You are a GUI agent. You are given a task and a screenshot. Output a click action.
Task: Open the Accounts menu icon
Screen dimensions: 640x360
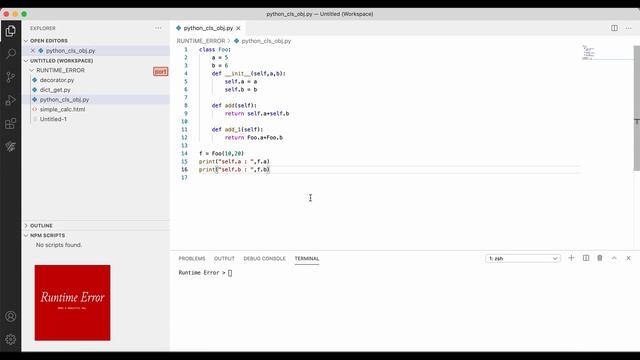pyautogui.click(x=11, y=316)
